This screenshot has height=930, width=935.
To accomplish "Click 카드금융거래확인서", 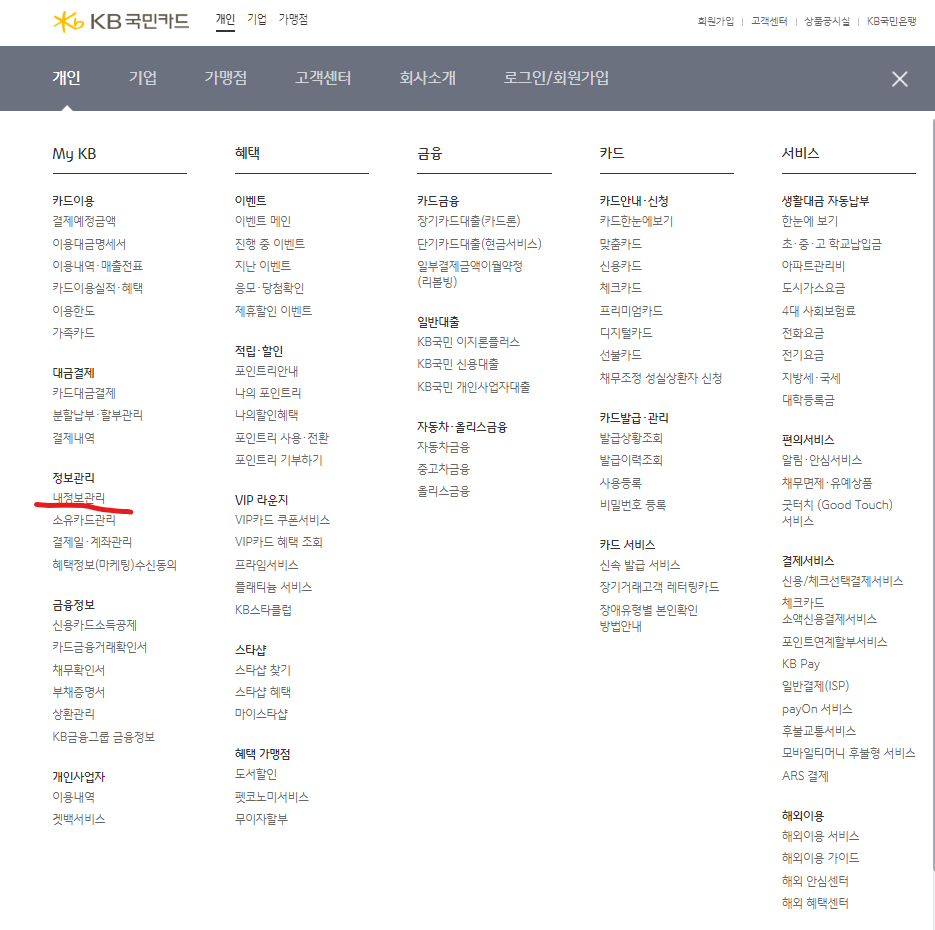I will [100, 647].
